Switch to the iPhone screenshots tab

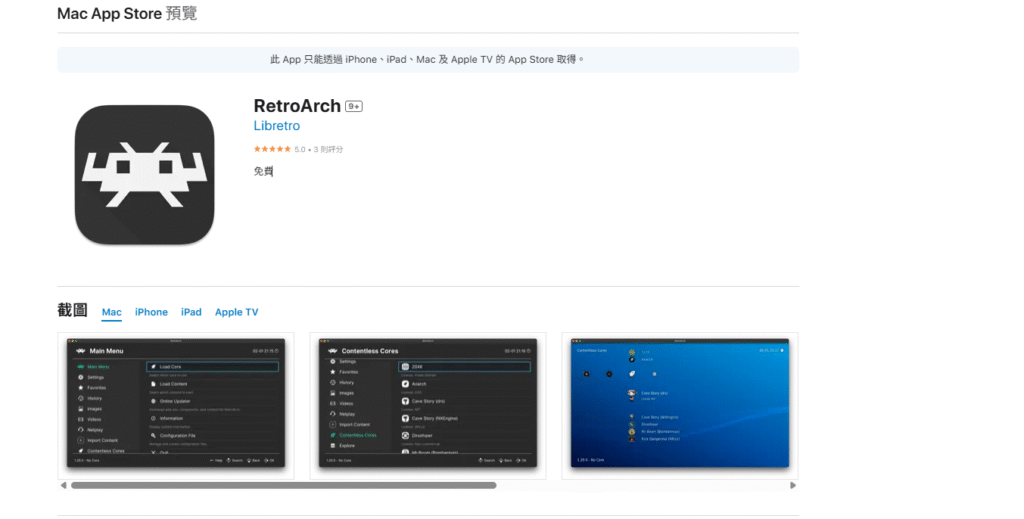[151, 312]
